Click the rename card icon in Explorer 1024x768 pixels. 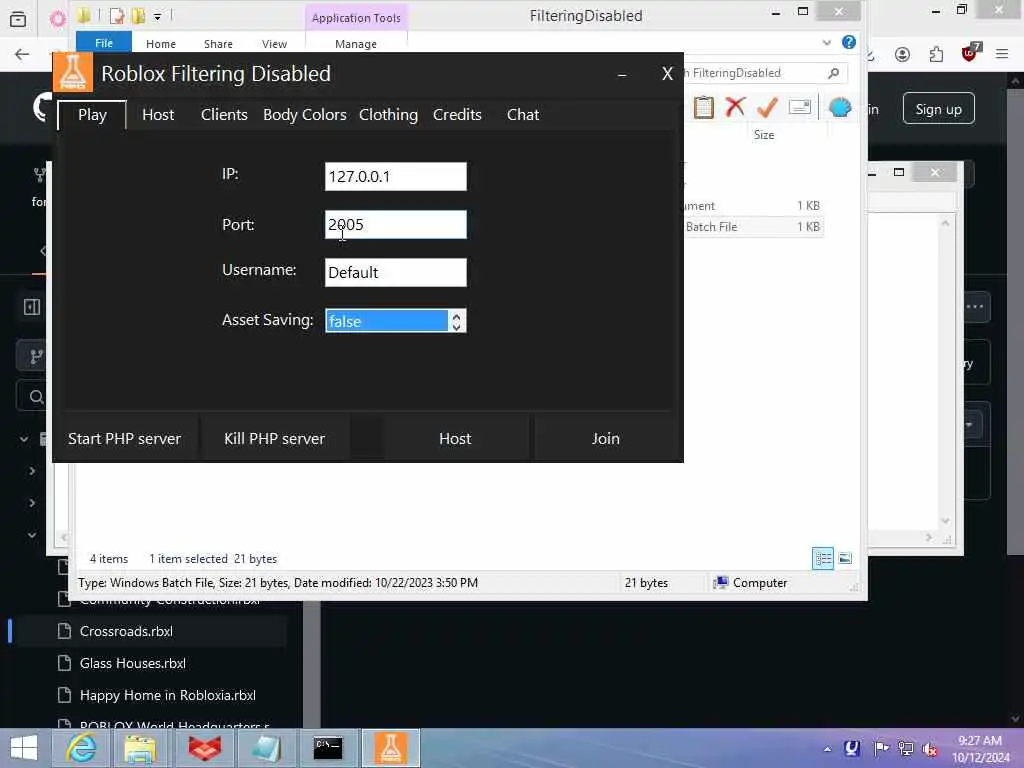800,107
